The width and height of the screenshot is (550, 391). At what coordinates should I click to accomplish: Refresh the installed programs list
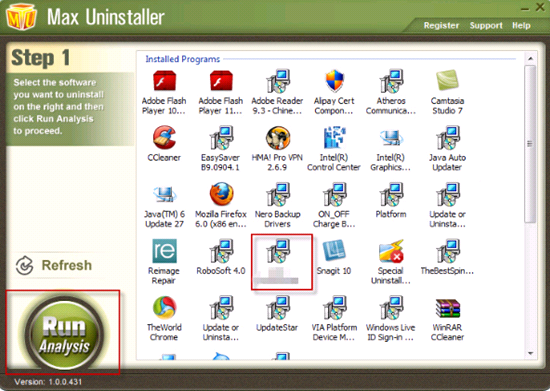(54, 265)
